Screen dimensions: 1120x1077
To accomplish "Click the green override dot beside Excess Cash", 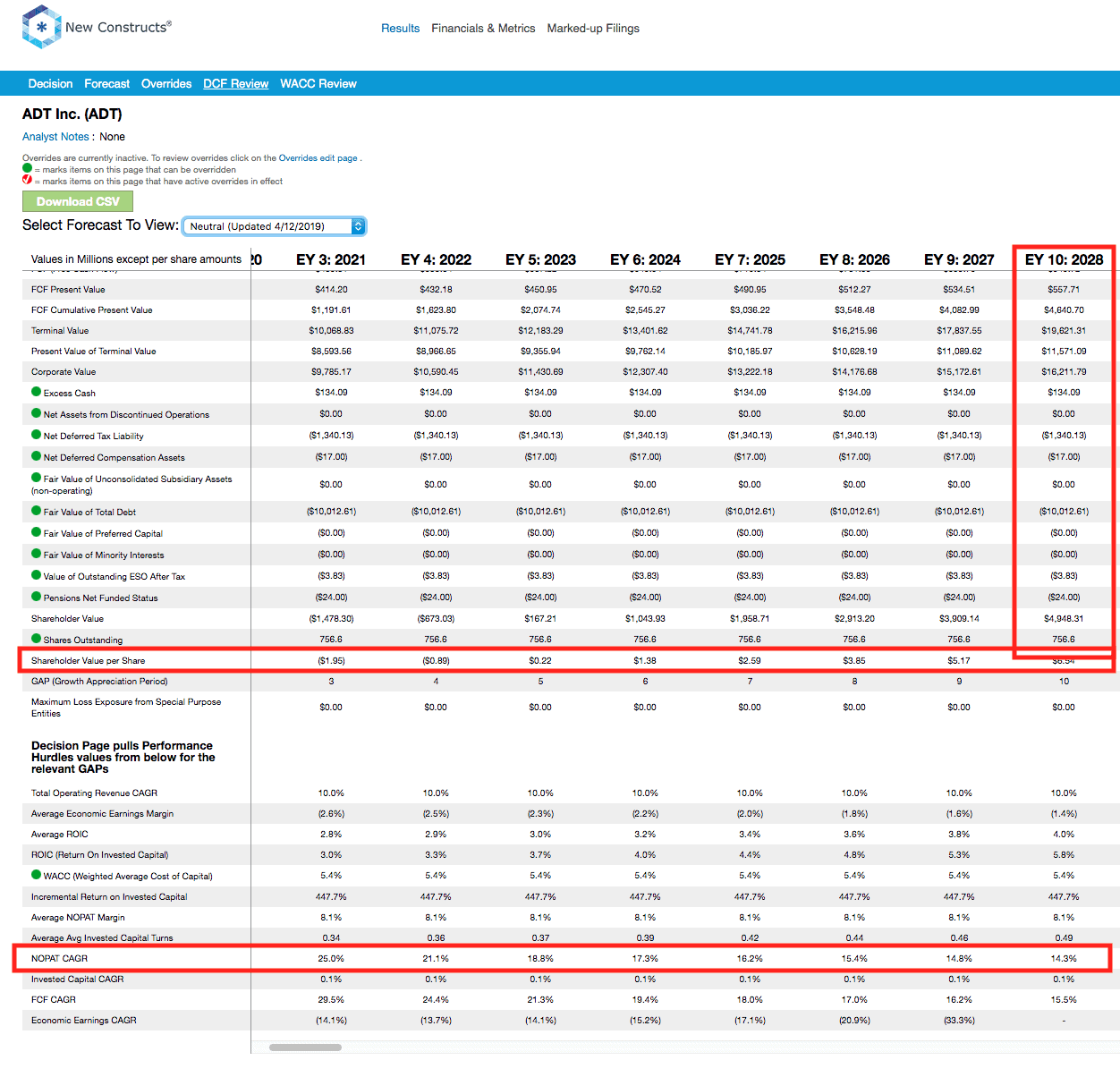I will [37, 392].
